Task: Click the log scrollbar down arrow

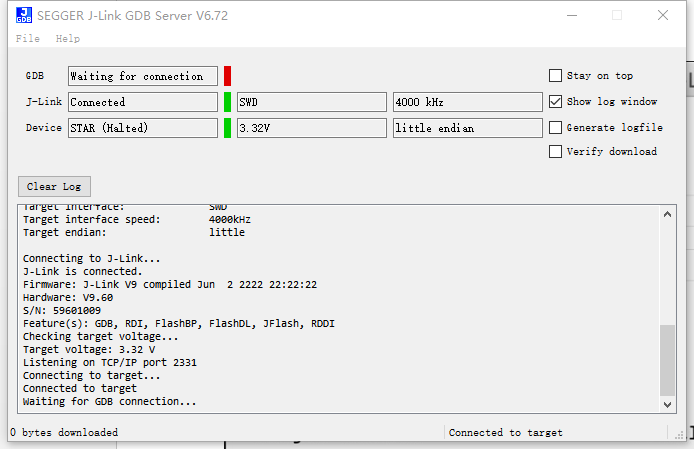Action: point(667,404)
